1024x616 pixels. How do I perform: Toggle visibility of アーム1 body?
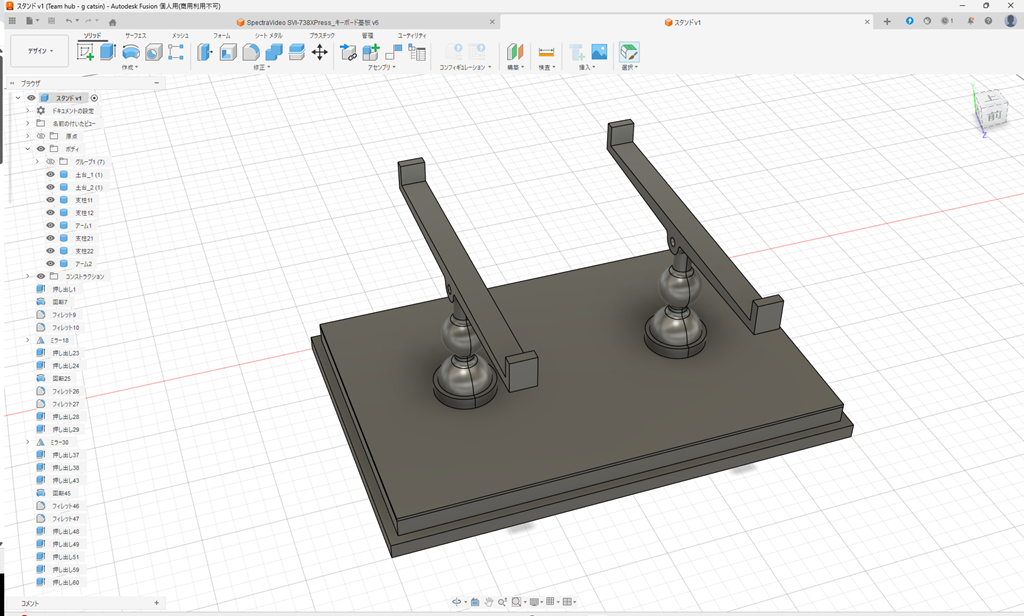pos(50,225)
